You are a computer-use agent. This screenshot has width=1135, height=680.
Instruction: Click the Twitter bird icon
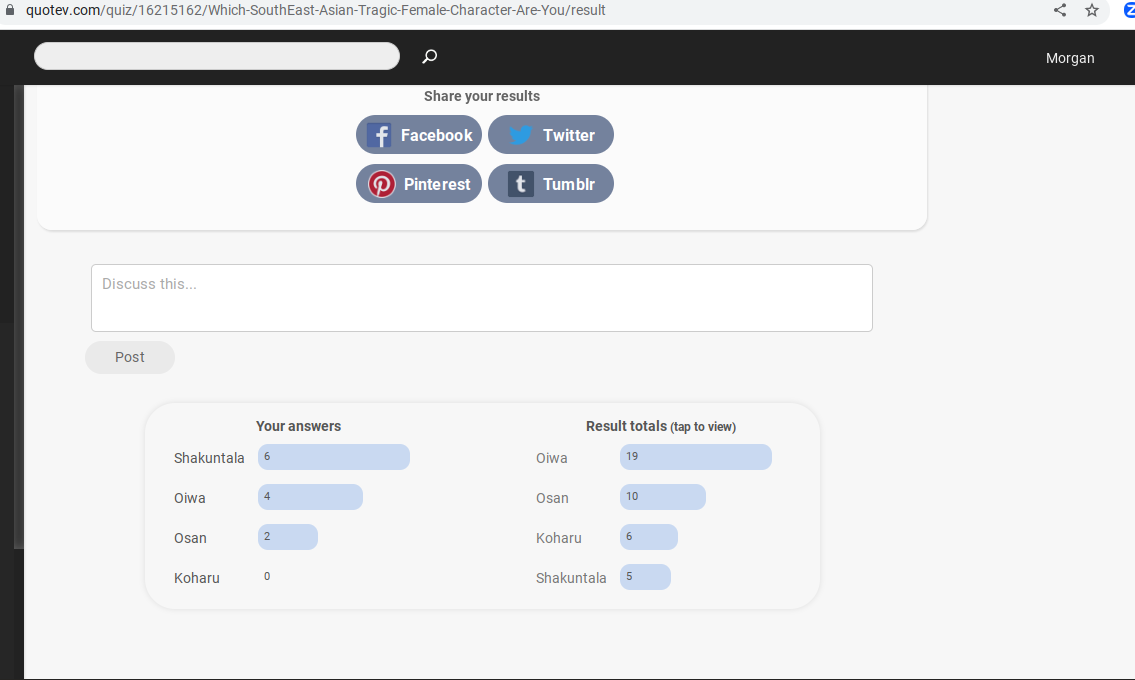[x=521, y=135]
